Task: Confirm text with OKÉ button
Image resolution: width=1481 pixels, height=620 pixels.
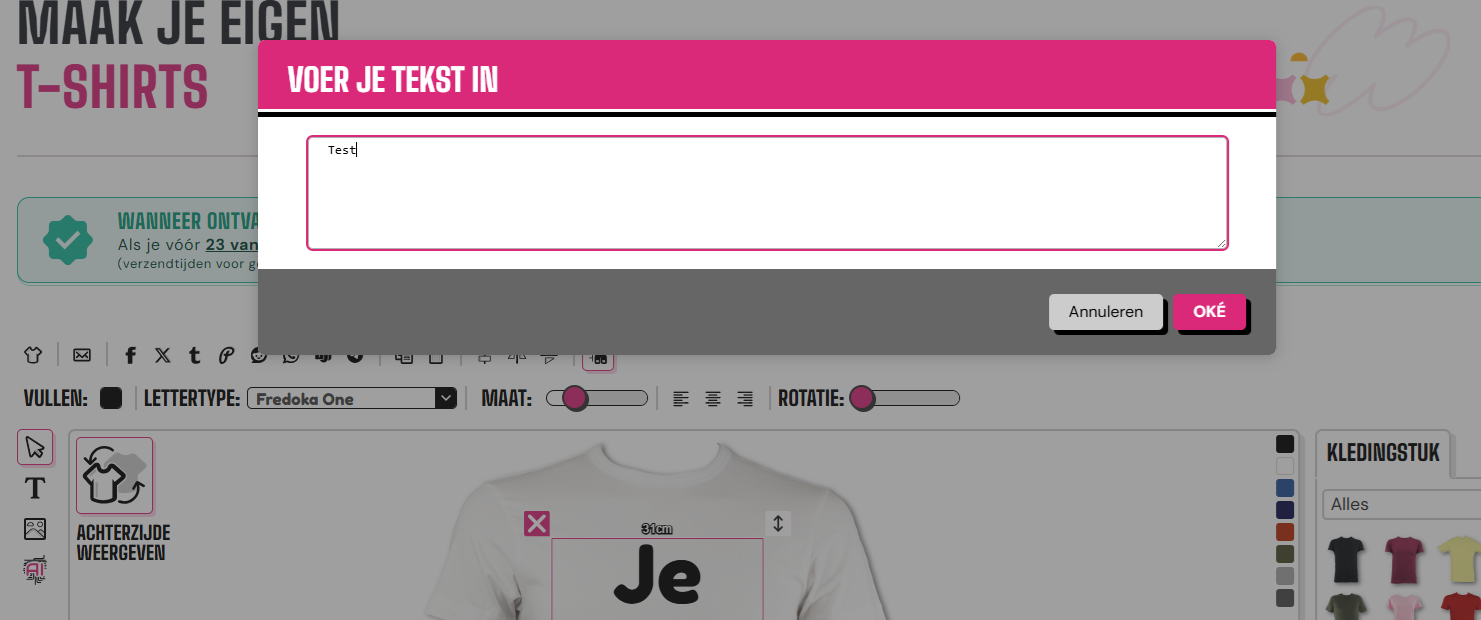Action: tap(1209, 311)
